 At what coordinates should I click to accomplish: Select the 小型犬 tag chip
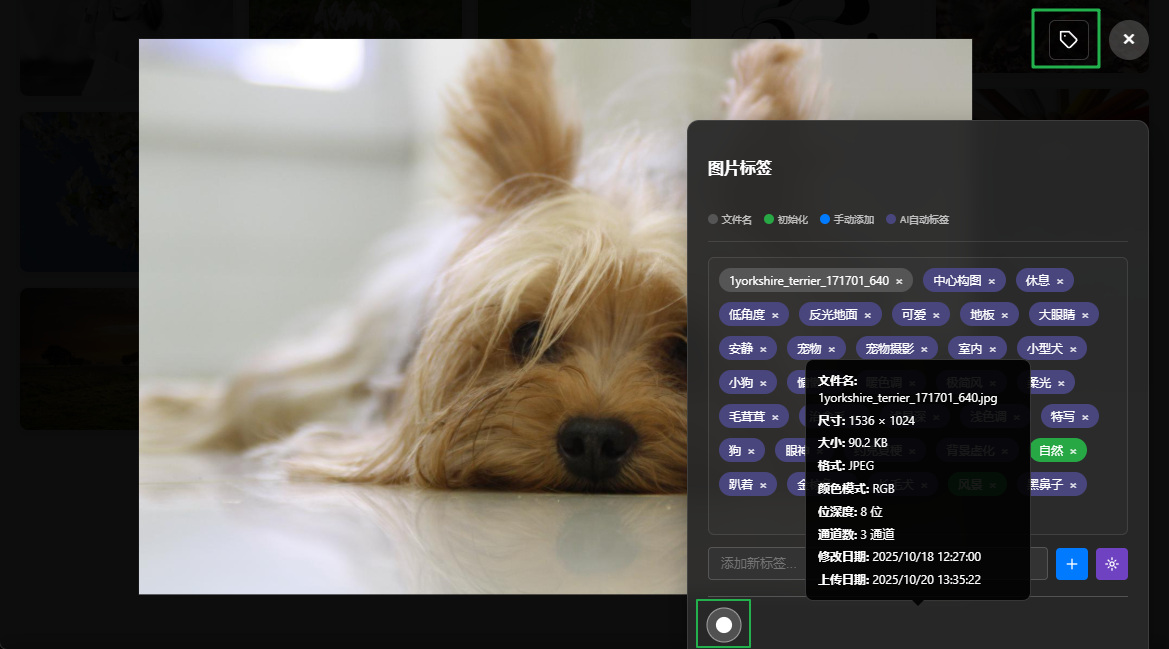1044,349
